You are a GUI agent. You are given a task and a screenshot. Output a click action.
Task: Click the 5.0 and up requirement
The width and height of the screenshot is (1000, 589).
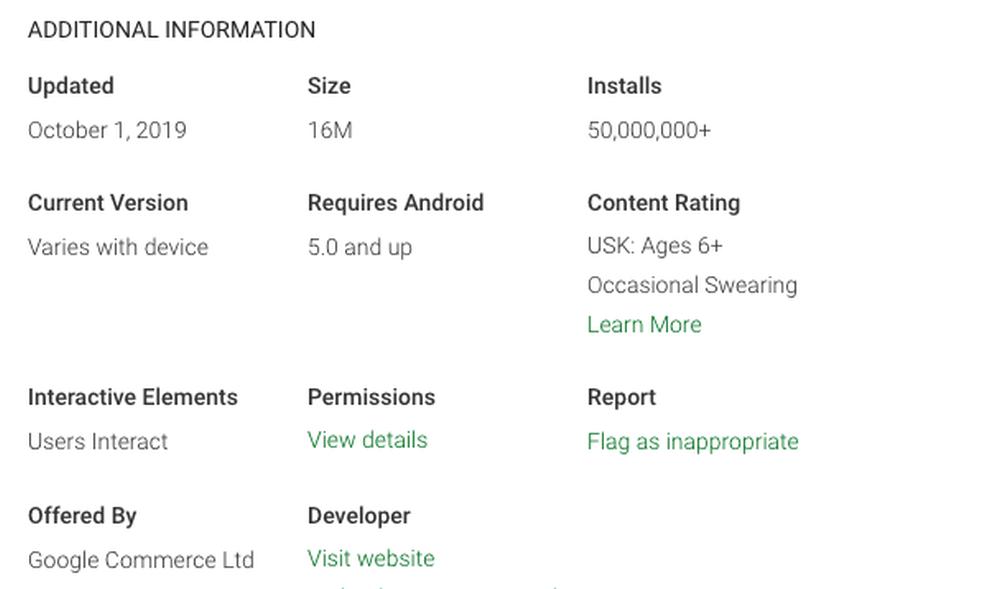360,248
